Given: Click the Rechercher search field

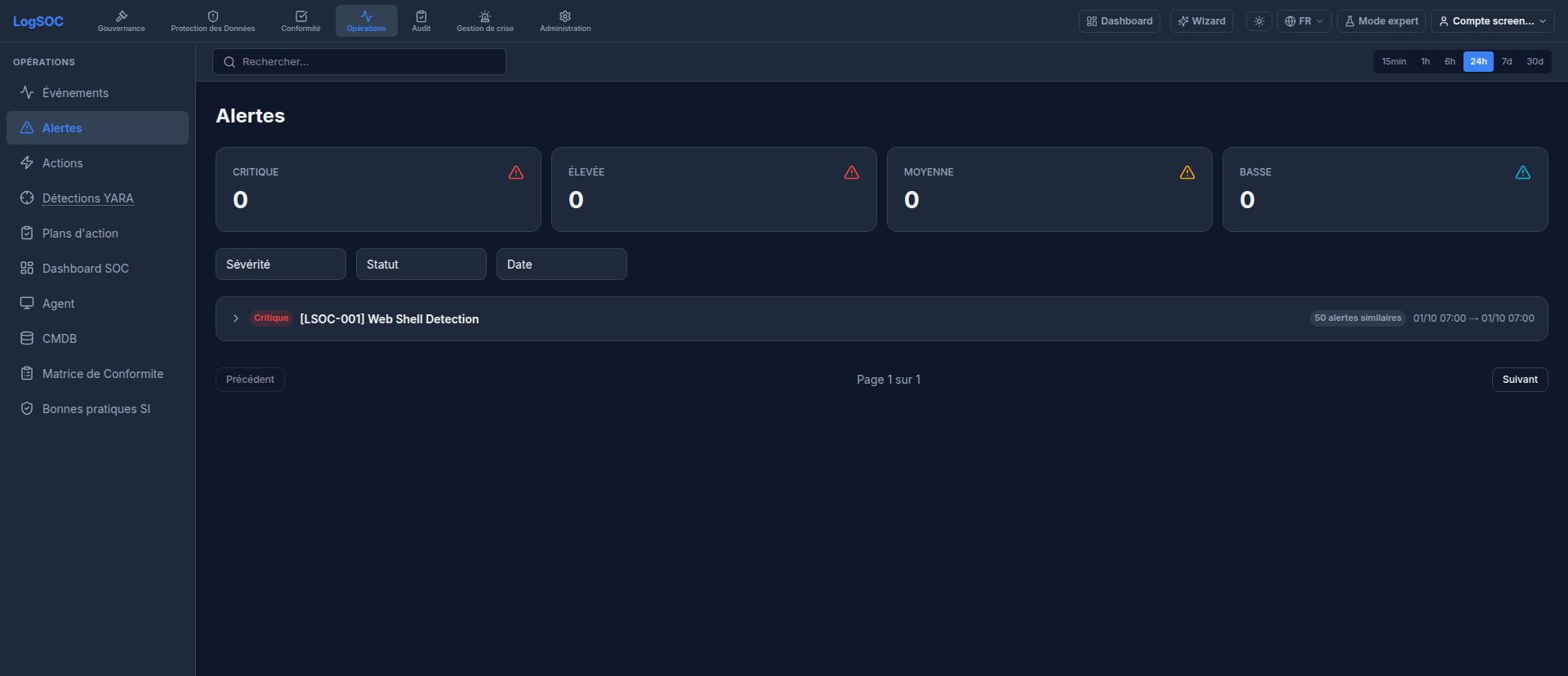Looking at the screenshot, I should tap(359, 62).
